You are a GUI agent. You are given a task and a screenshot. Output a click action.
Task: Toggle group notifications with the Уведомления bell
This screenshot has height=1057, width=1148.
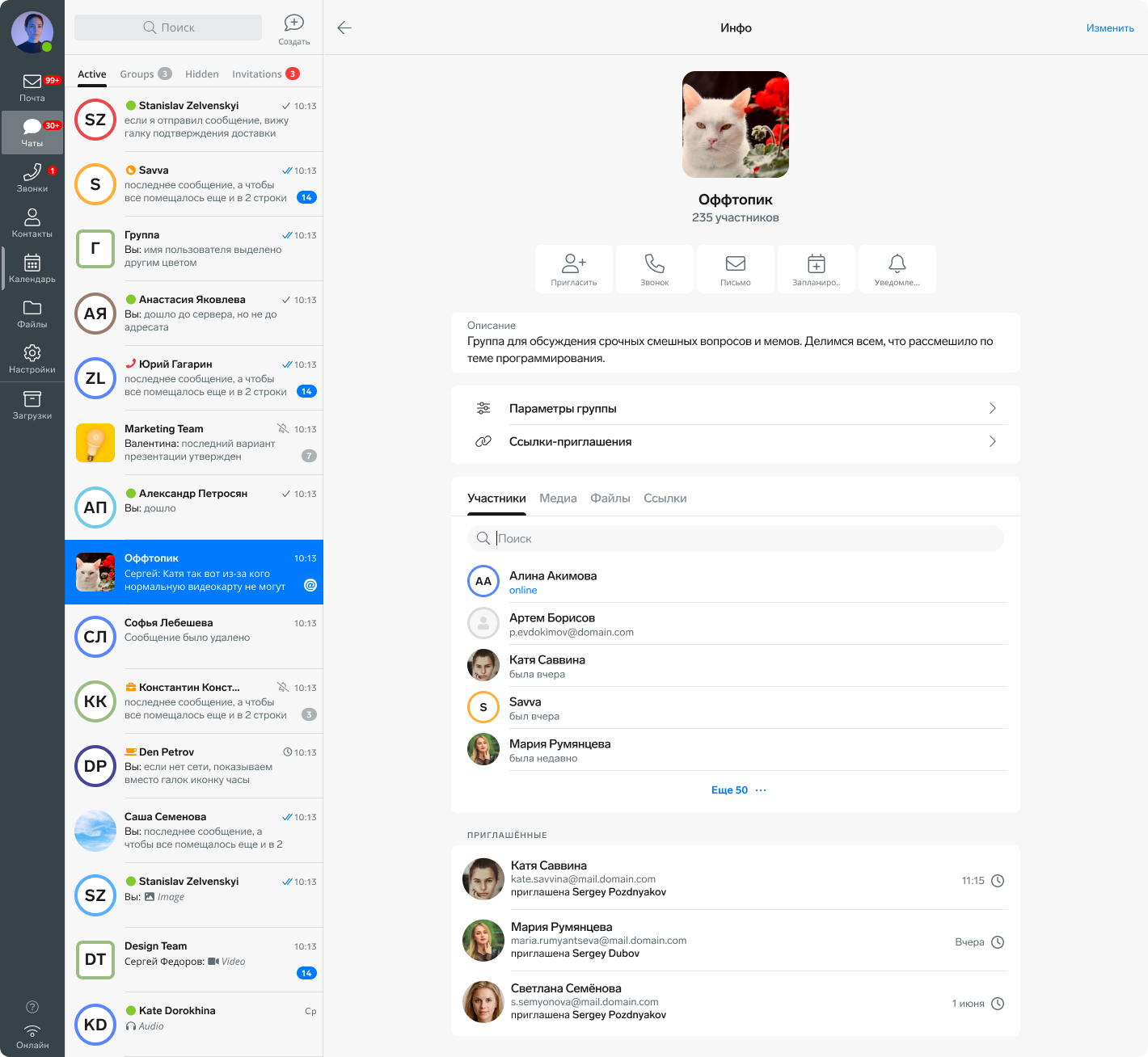897,268
